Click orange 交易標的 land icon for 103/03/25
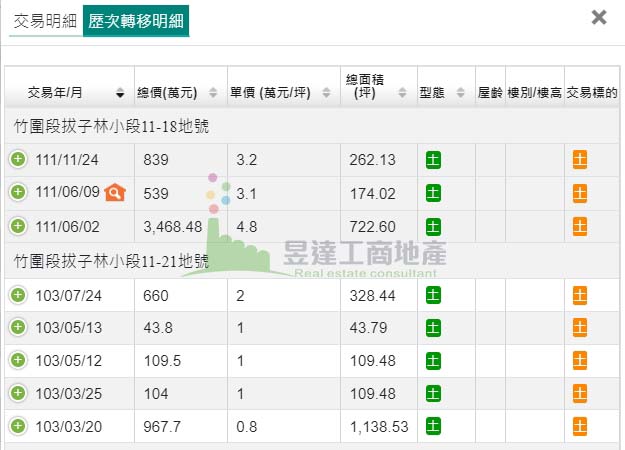The image size is (625, 450). [580, 393]
